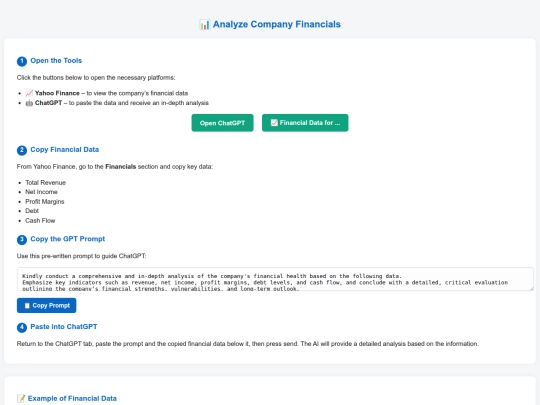Click the 'Return to the ChatGPT tab' paragraph
This screenshot has height=405, width=540.
248,344
